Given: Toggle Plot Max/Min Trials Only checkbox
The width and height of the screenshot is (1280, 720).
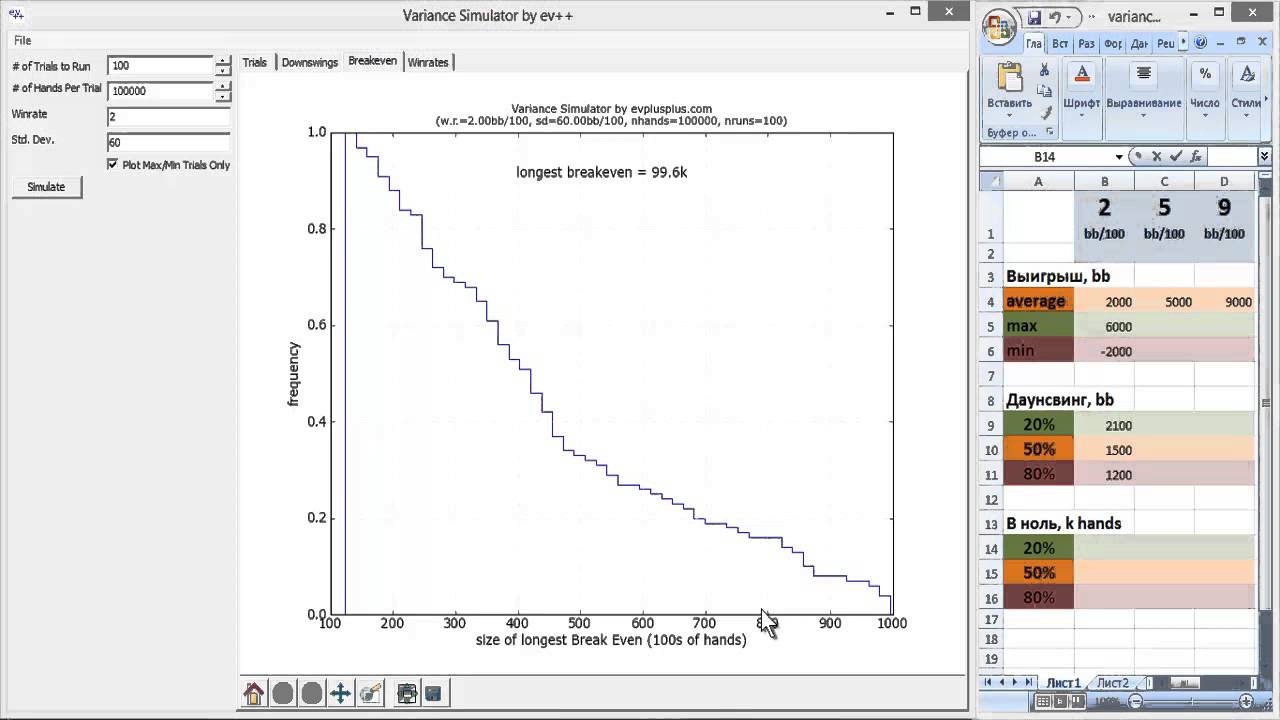Looking at the screenshot, I should [x=113, y=164].
